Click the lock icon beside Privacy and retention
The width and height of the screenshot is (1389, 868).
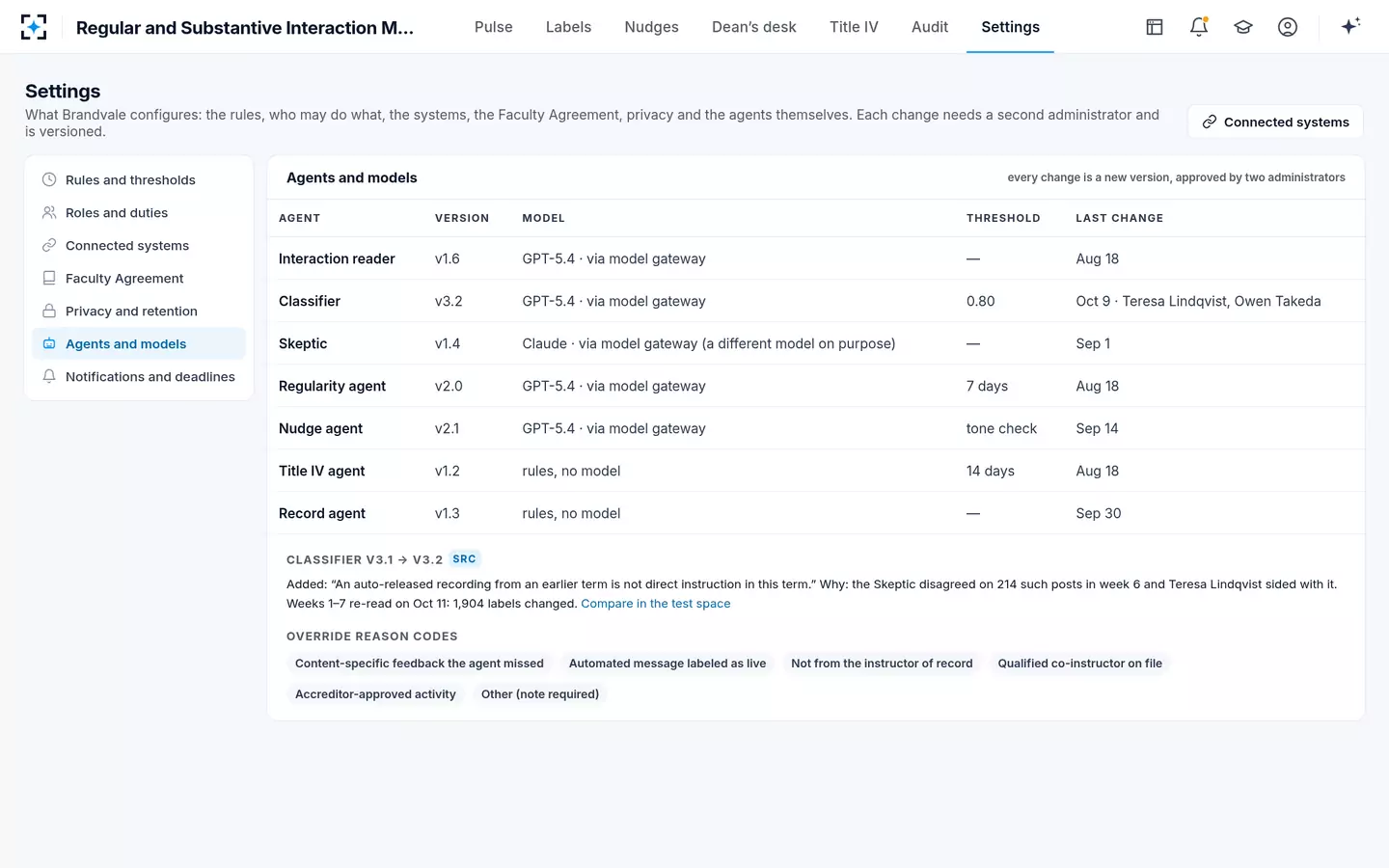click(49, 311)
